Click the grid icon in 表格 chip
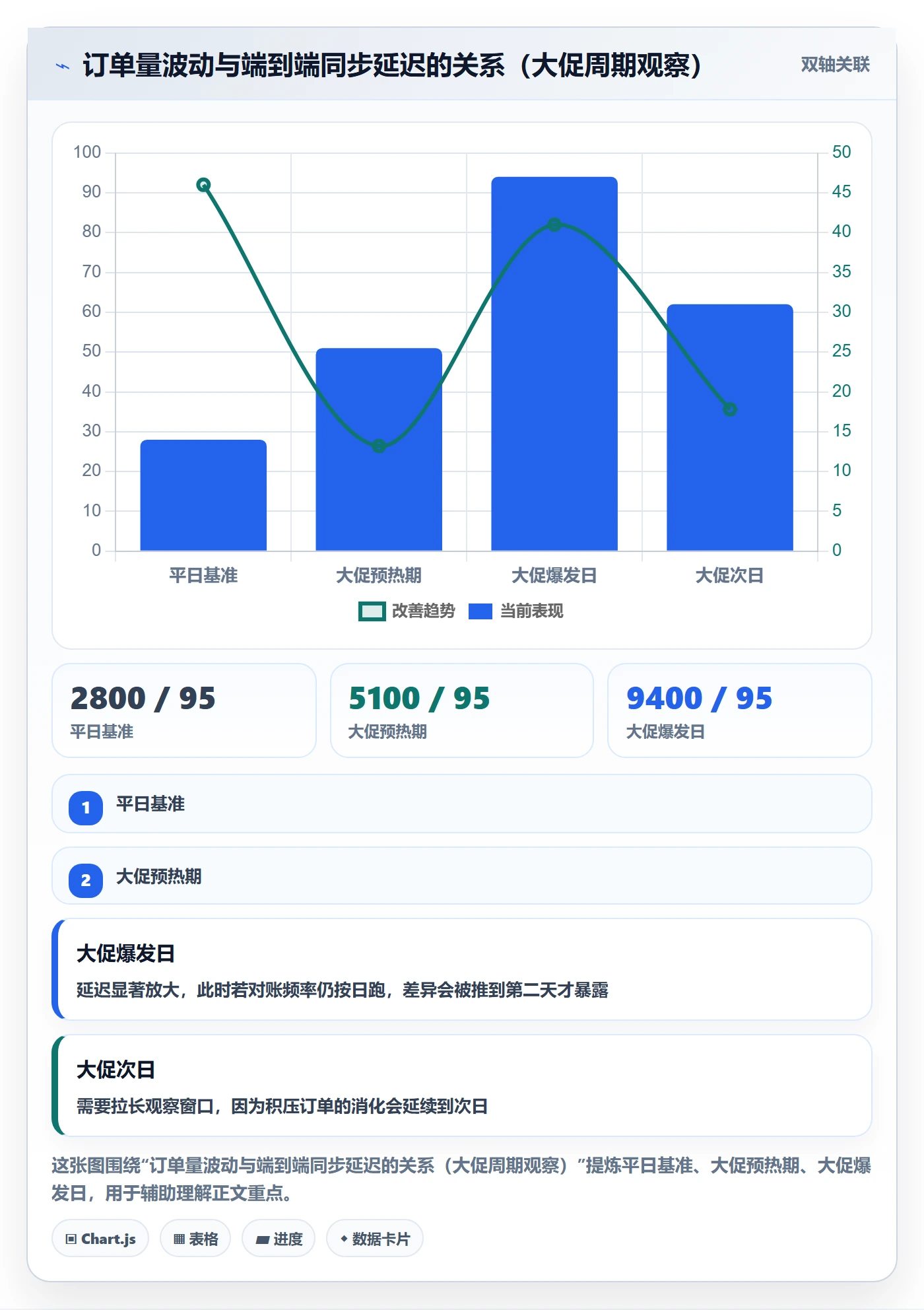Screen dimensions: 924x1310 [179, 1239]
